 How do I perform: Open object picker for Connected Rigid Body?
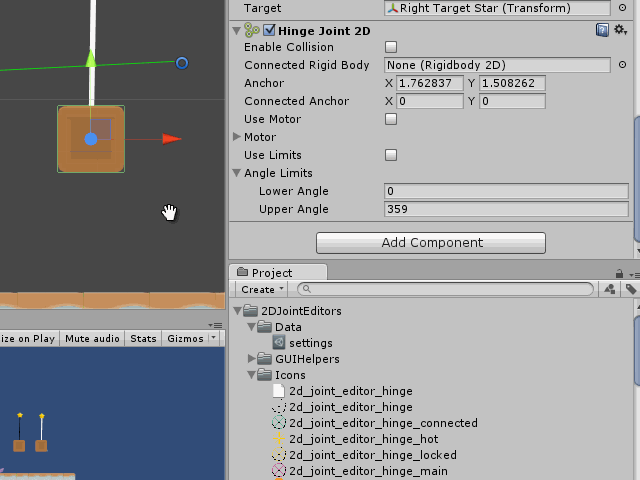622,65
